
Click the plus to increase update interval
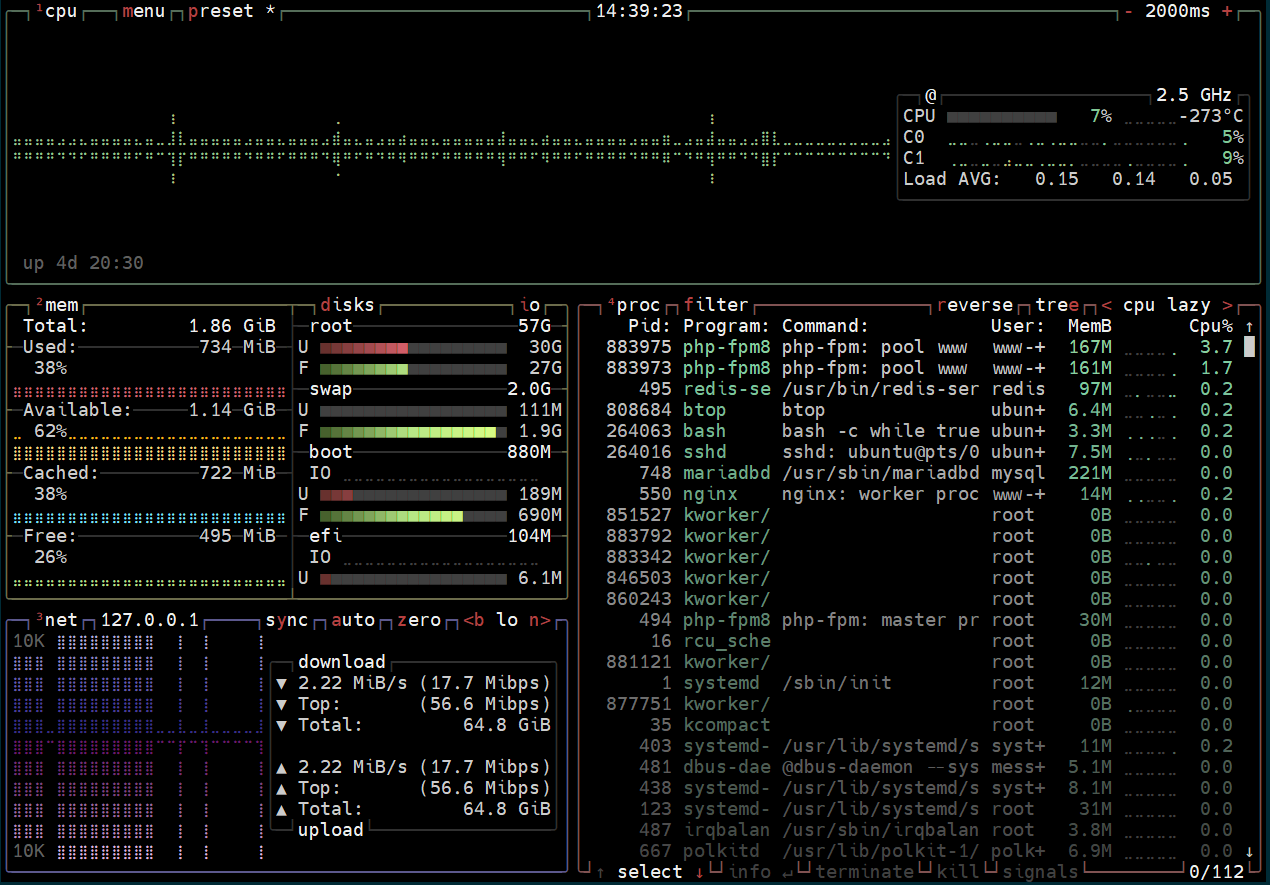pos(1227,11)
